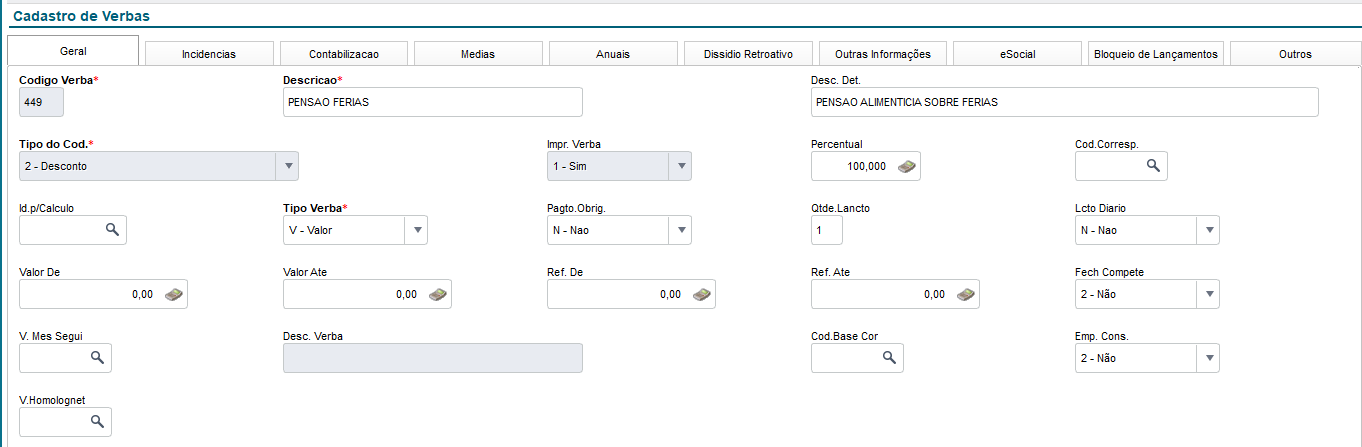Screen dimensions: 1362x447
Task: Open the Valor De calculator money icon
Action: [x=174, y=294]
